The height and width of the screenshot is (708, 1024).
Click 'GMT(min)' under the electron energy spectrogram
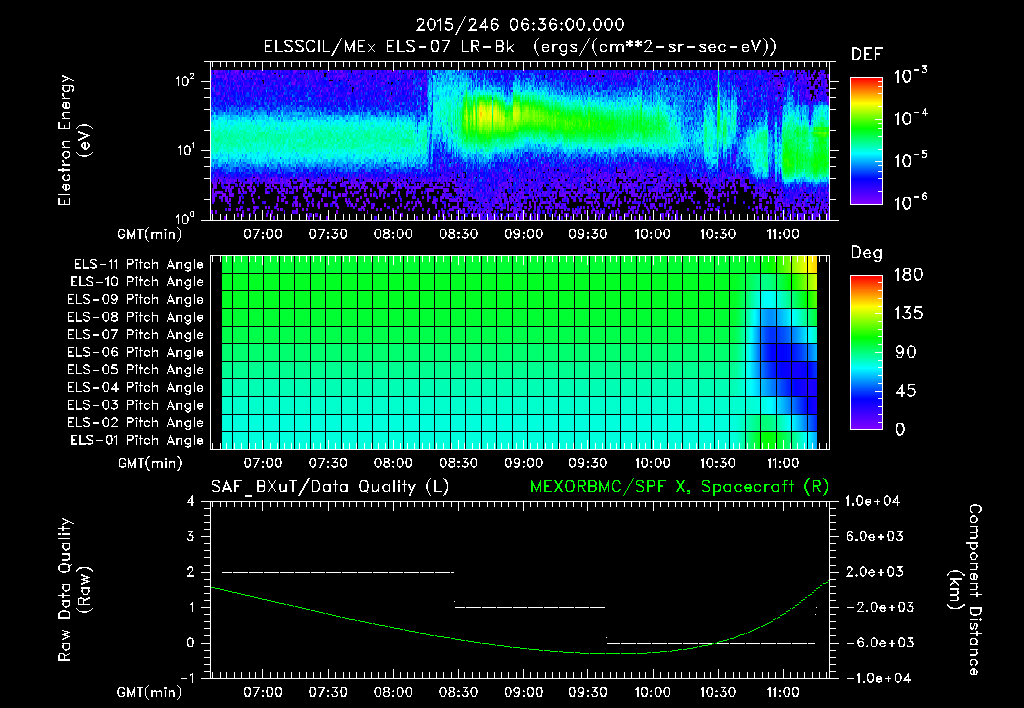coord(150,234)
